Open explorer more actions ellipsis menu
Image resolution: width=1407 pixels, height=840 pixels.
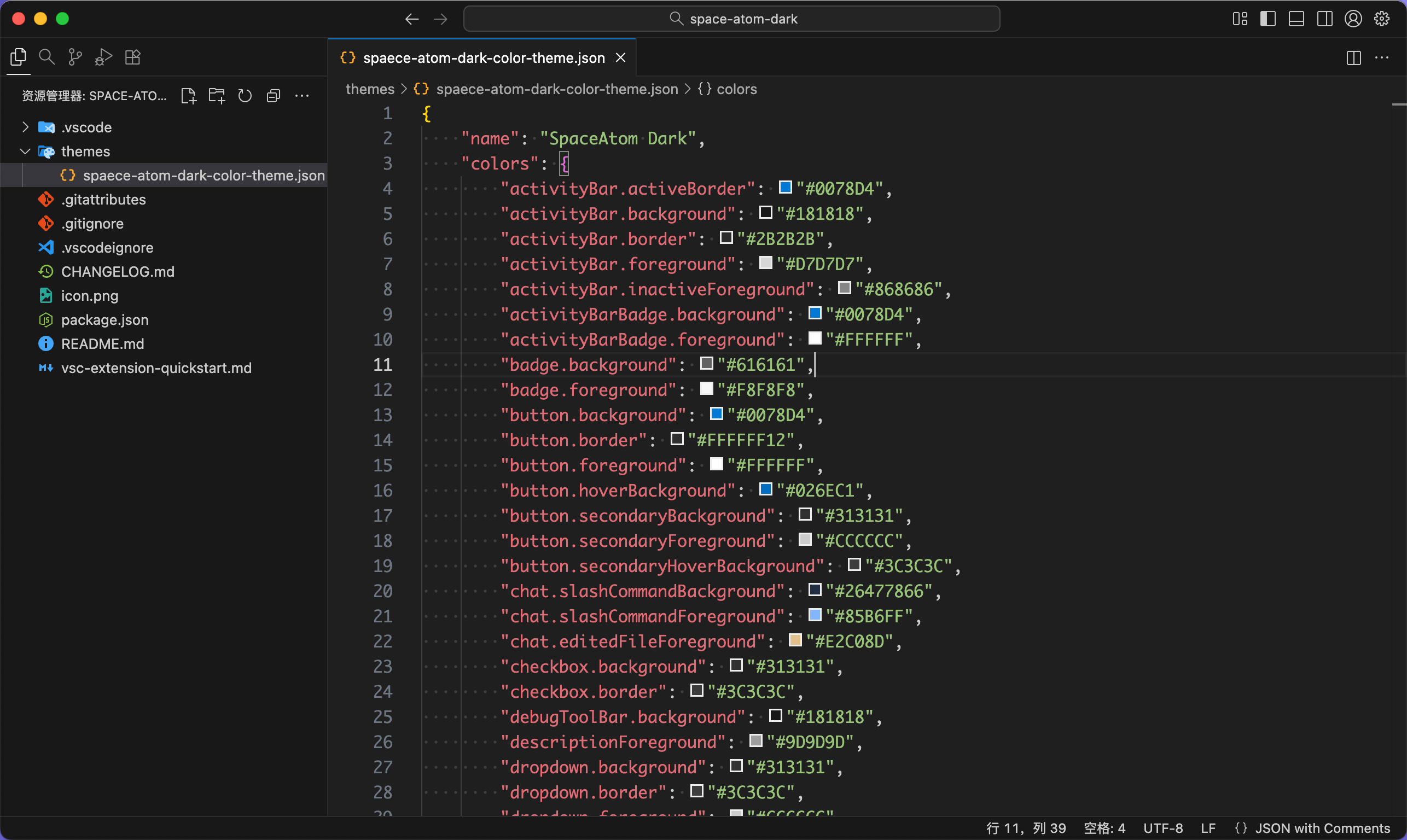click(303, 96)
